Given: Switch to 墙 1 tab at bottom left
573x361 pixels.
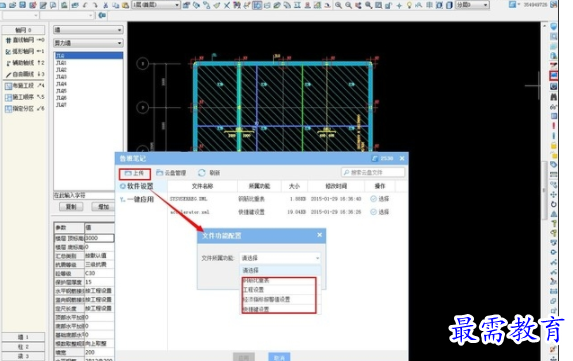Looking at the screenshot, I should (23, 337).
